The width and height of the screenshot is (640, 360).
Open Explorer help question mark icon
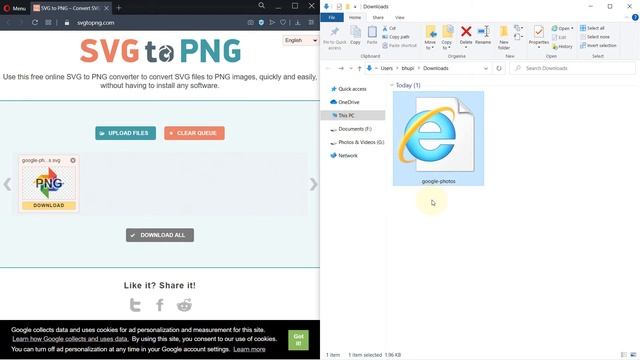(x=635, y=18)
